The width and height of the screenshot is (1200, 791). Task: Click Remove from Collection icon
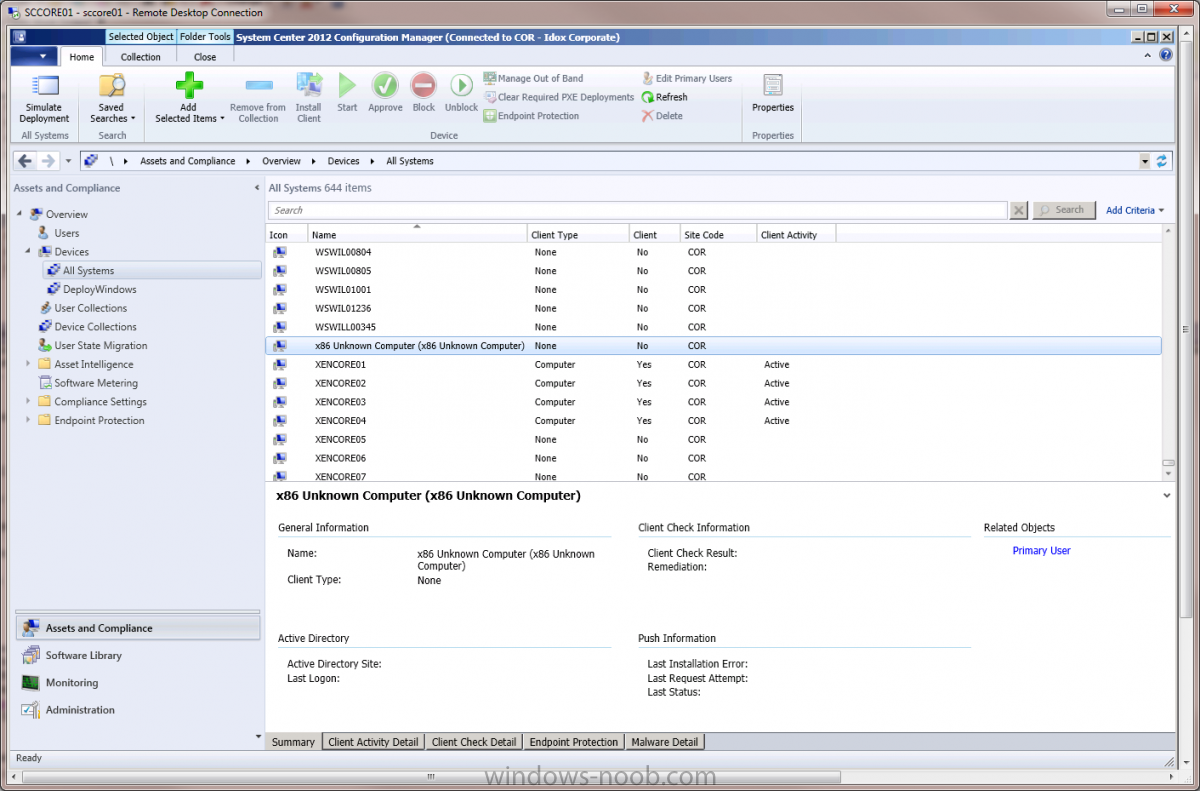[x=258, y=85]
